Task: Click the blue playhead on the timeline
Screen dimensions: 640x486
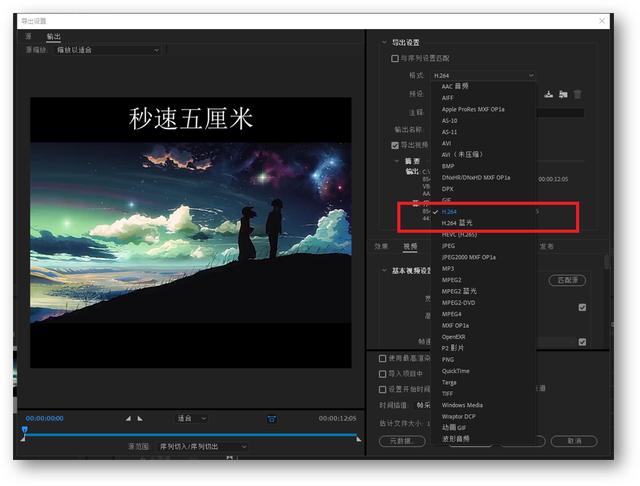Action: [x=24, y=430]
